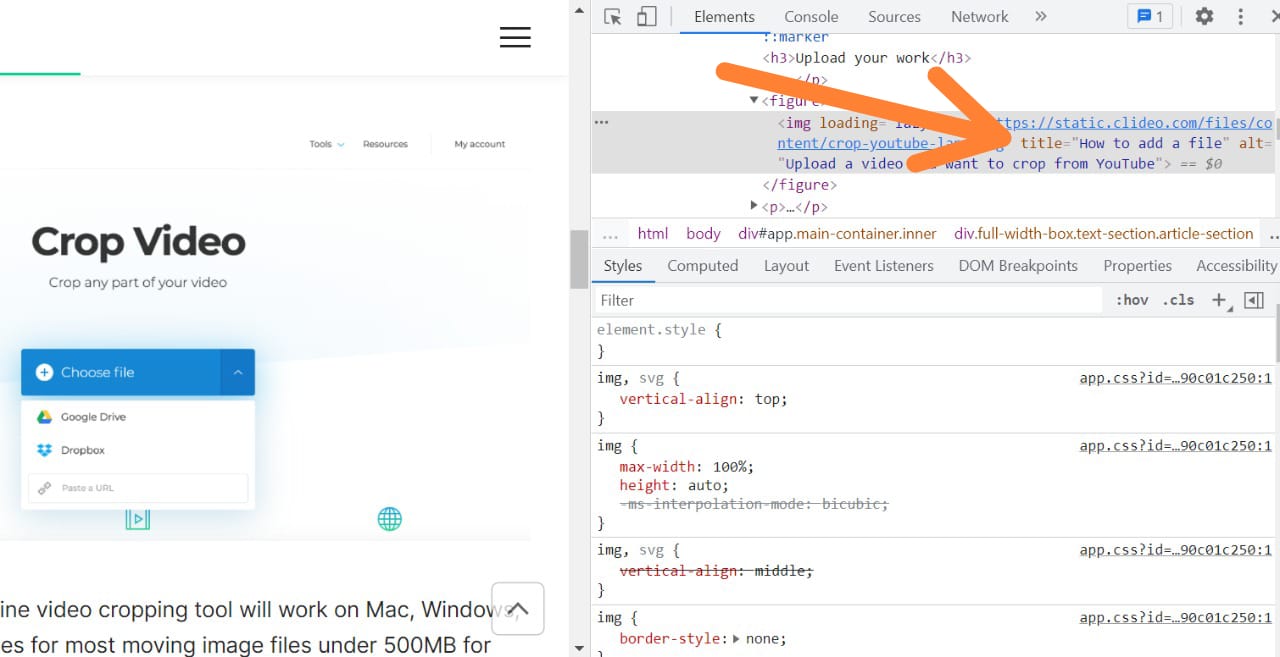Screen dimensions: 1280x657
Task: Select the html breadcrumb
Action: (652, 233)
